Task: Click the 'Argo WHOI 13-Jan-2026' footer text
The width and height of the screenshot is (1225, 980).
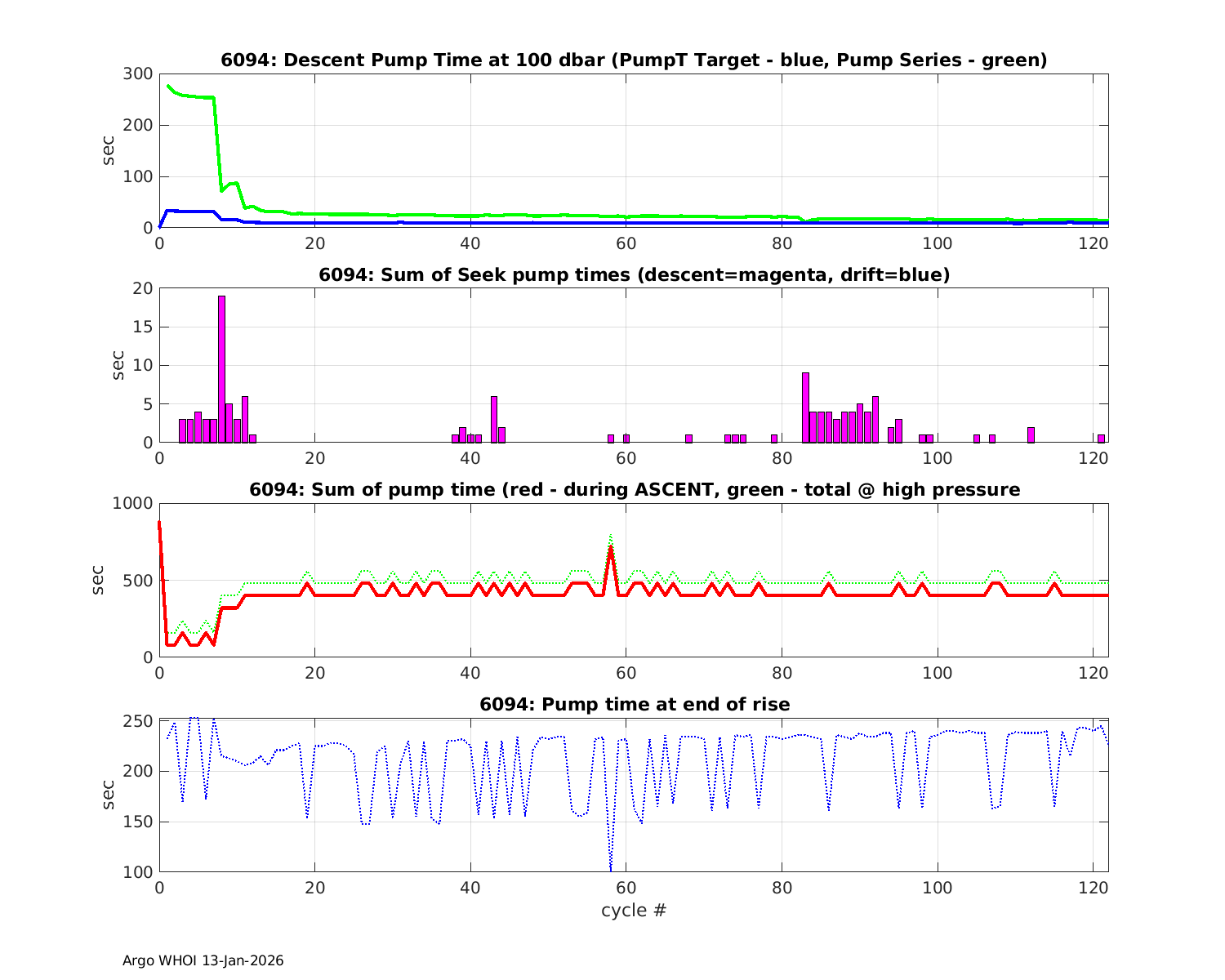Action: 203,960
